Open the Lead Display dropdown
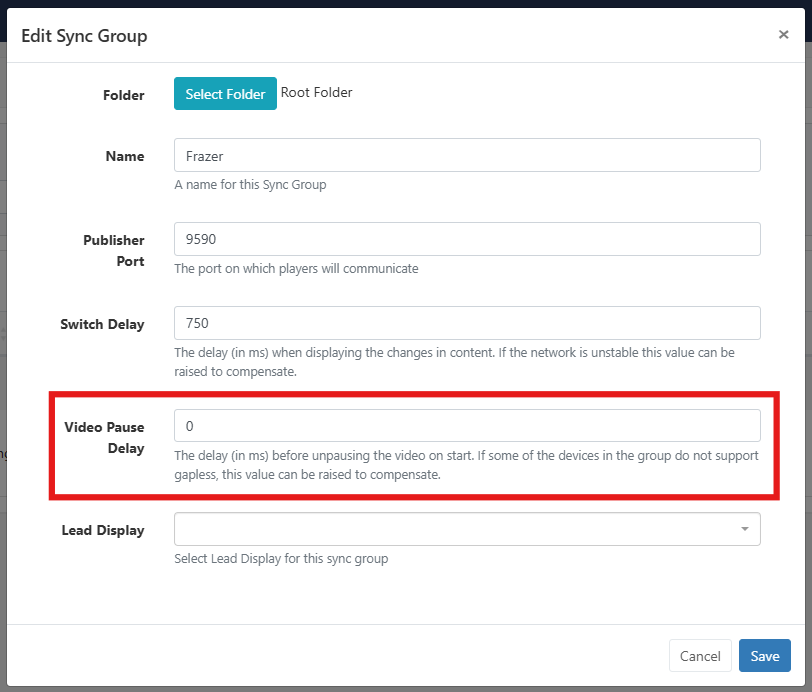The image size is (812, 692). (467, 529)
